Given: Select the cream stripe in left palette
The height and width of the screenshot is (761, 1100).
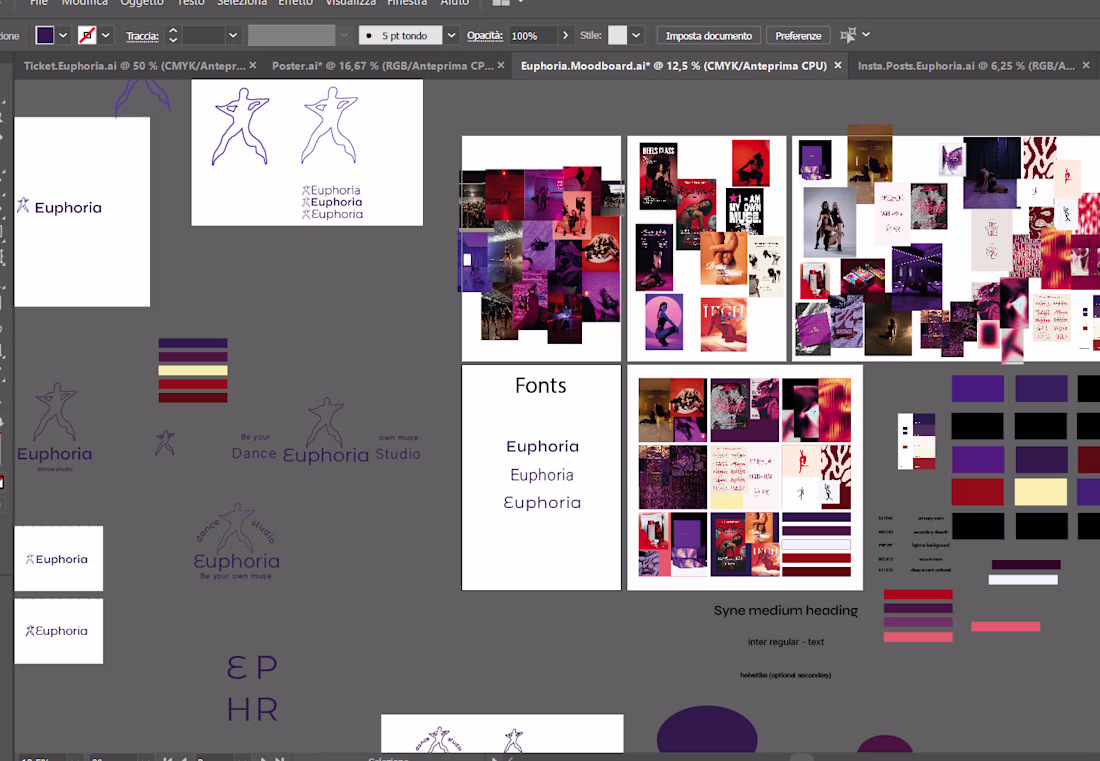Looking at the screenshot, I should [x=193, y=370].
